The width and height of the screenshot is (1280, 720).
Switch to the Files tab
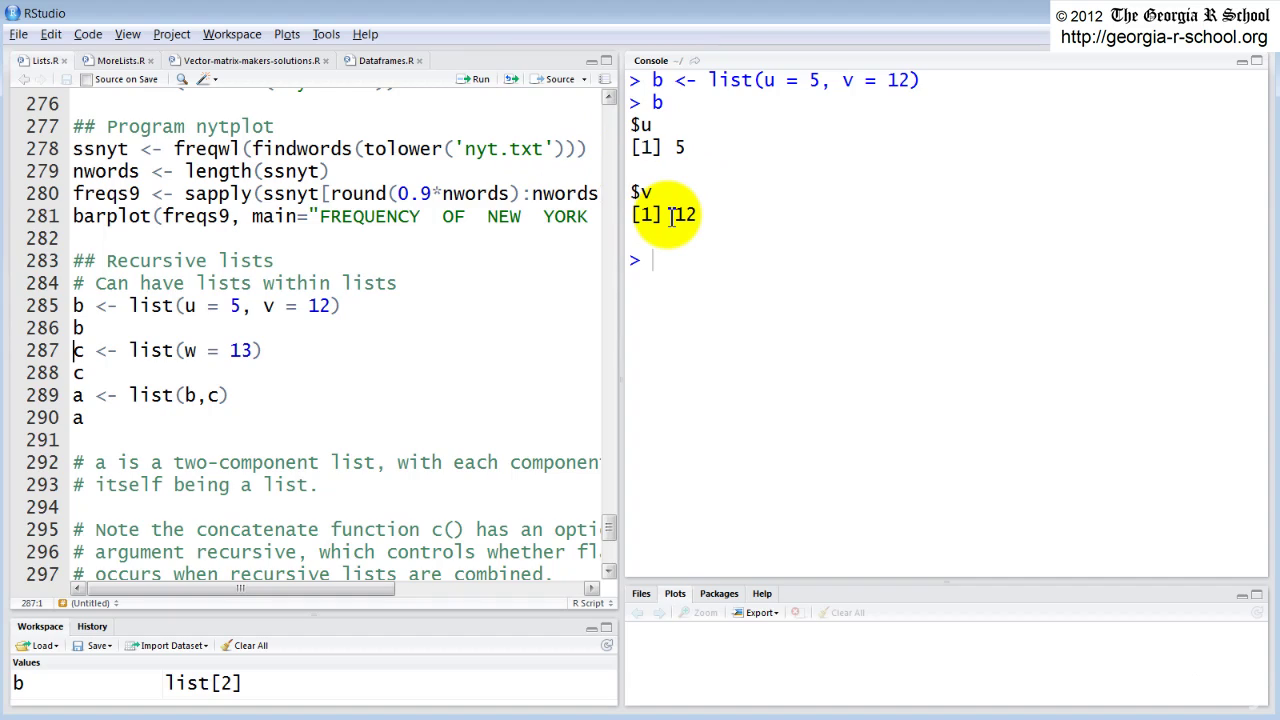click(x=641, y=594)
